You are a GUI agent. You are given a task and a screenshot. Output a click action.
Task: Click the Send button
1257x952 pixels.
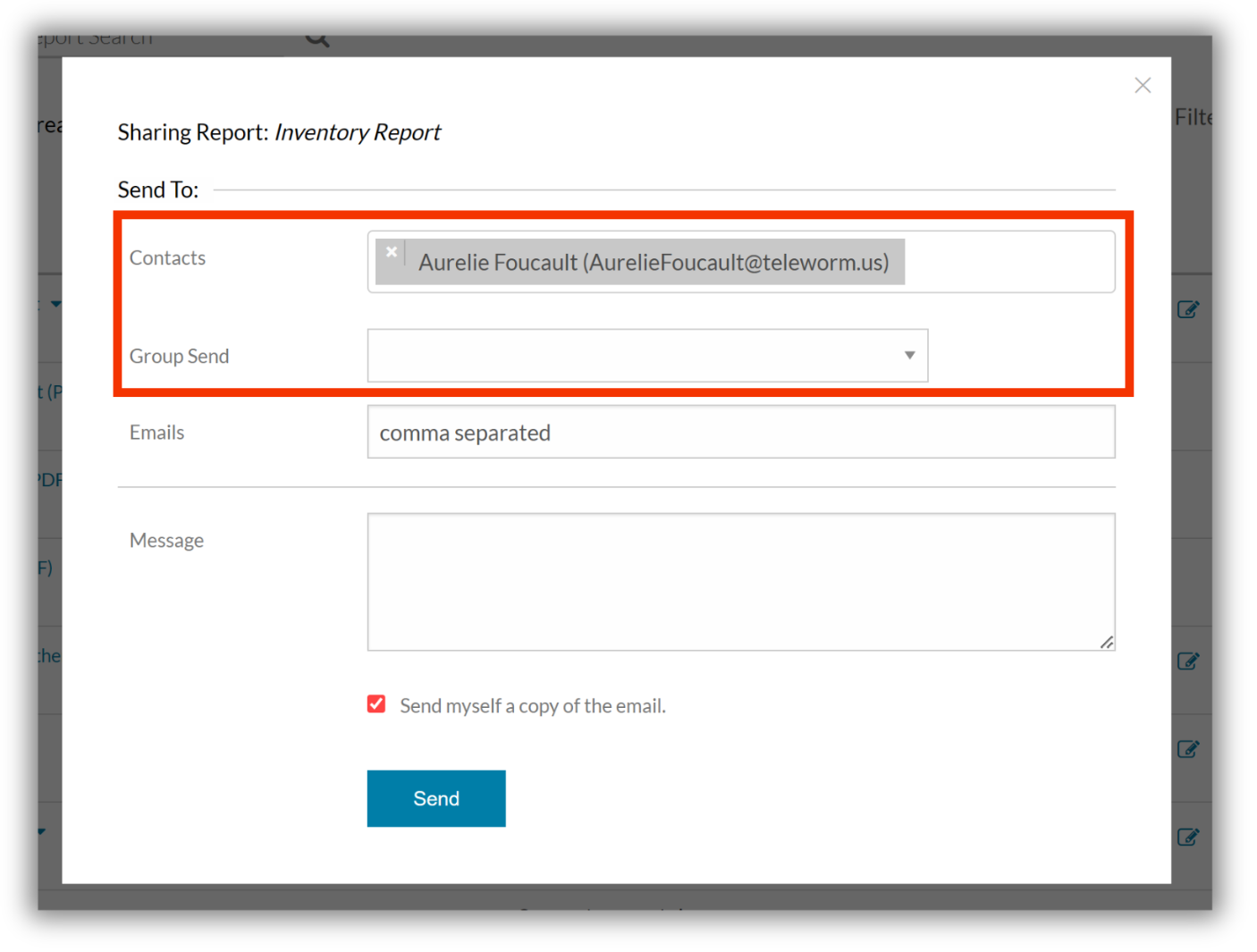(436, 798)
